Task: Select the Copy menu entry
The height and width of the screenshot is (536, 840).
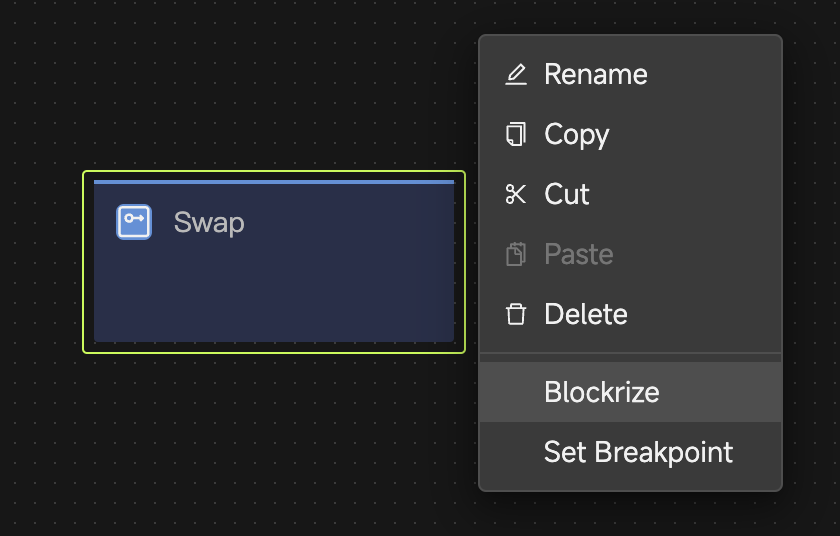Action: [x=577, y=135]
